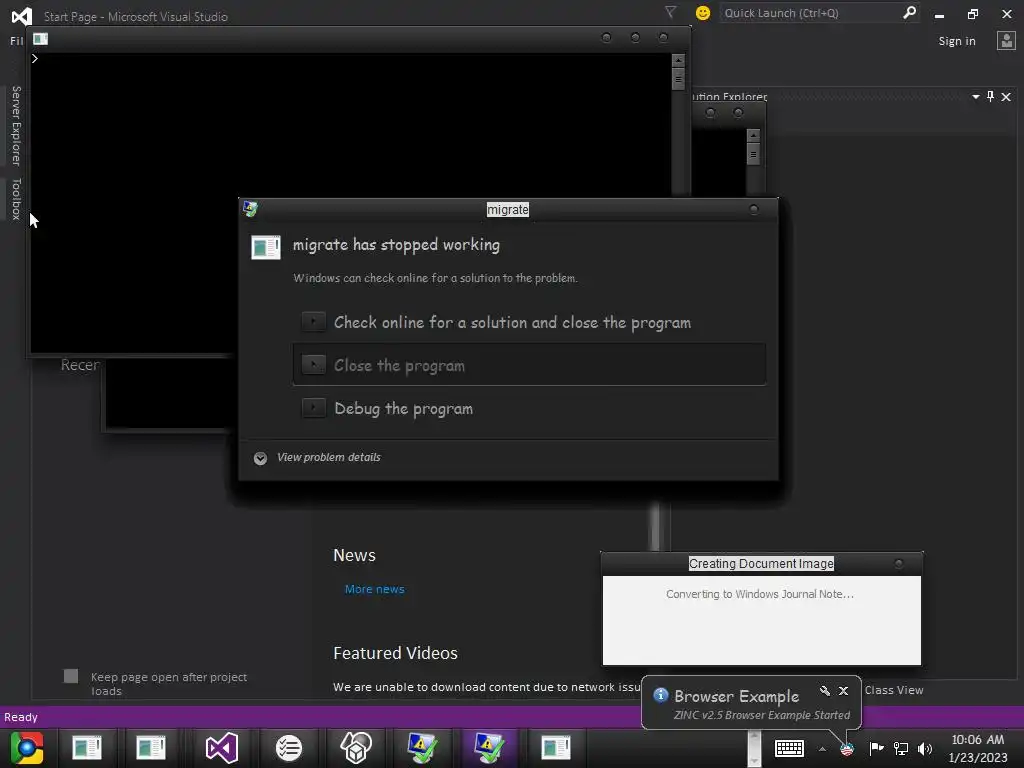Open highlighted error-report monitor taskbar icon
This screenshot has width=1024, height=768.
tap(490, 748)
